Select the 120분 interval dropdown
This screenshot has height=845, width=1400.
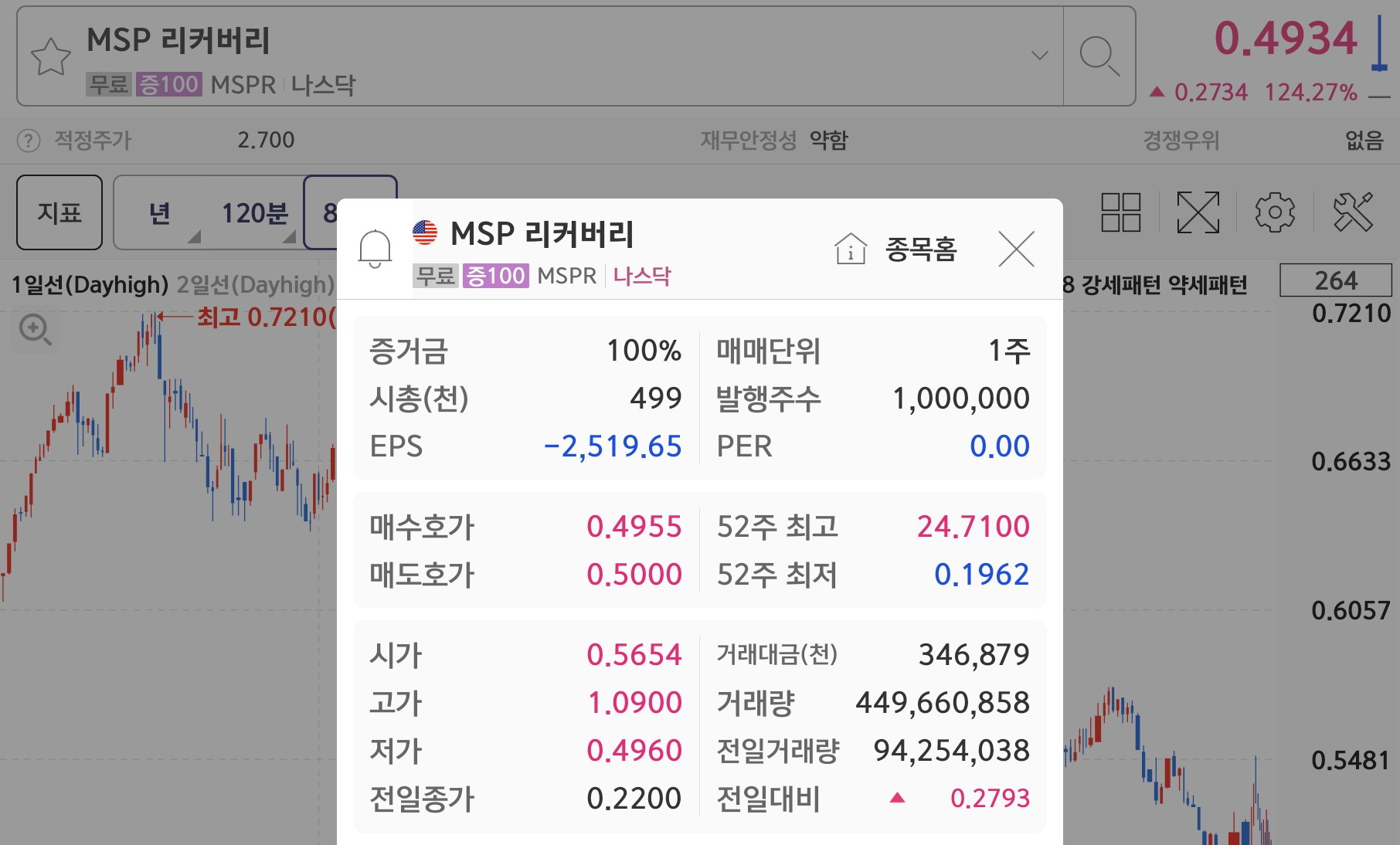255,212
